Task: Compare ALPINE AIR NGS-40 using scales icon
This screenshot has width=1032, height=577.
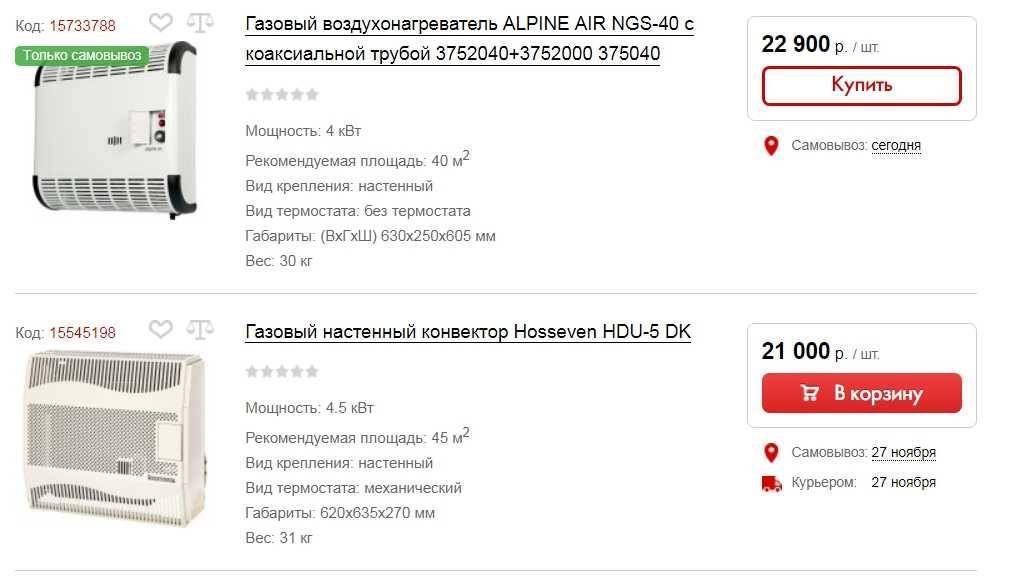Action: (x=200, y=22)
